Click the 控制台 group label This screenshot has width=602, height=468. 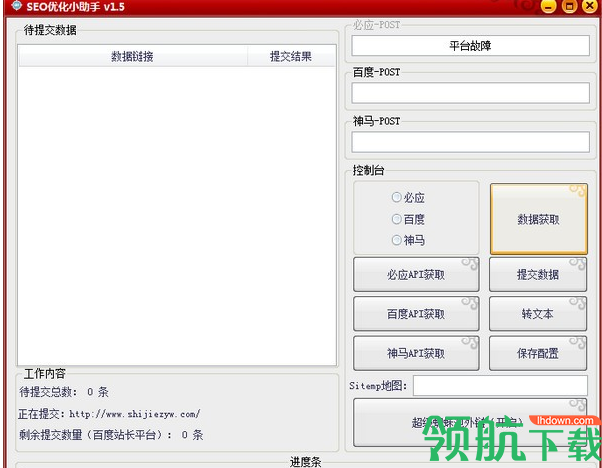click(369, 170)
